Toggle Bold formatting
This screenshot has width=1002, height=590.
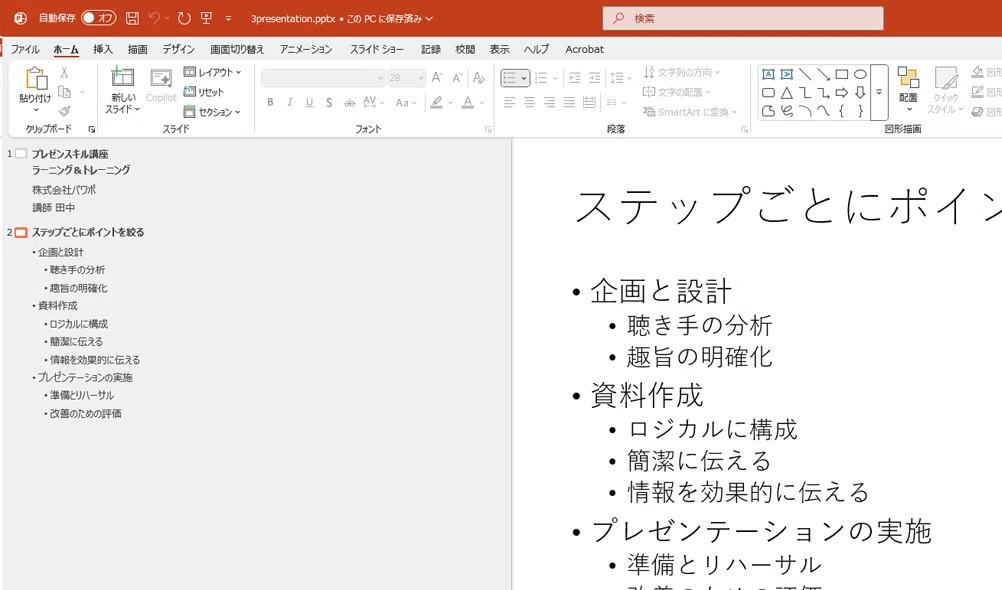[x=270, y=102]
